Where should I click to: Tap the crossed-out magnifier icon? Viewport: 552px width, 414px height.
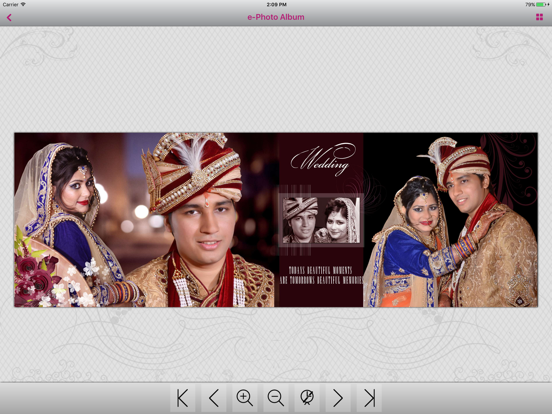coord(307,398)
